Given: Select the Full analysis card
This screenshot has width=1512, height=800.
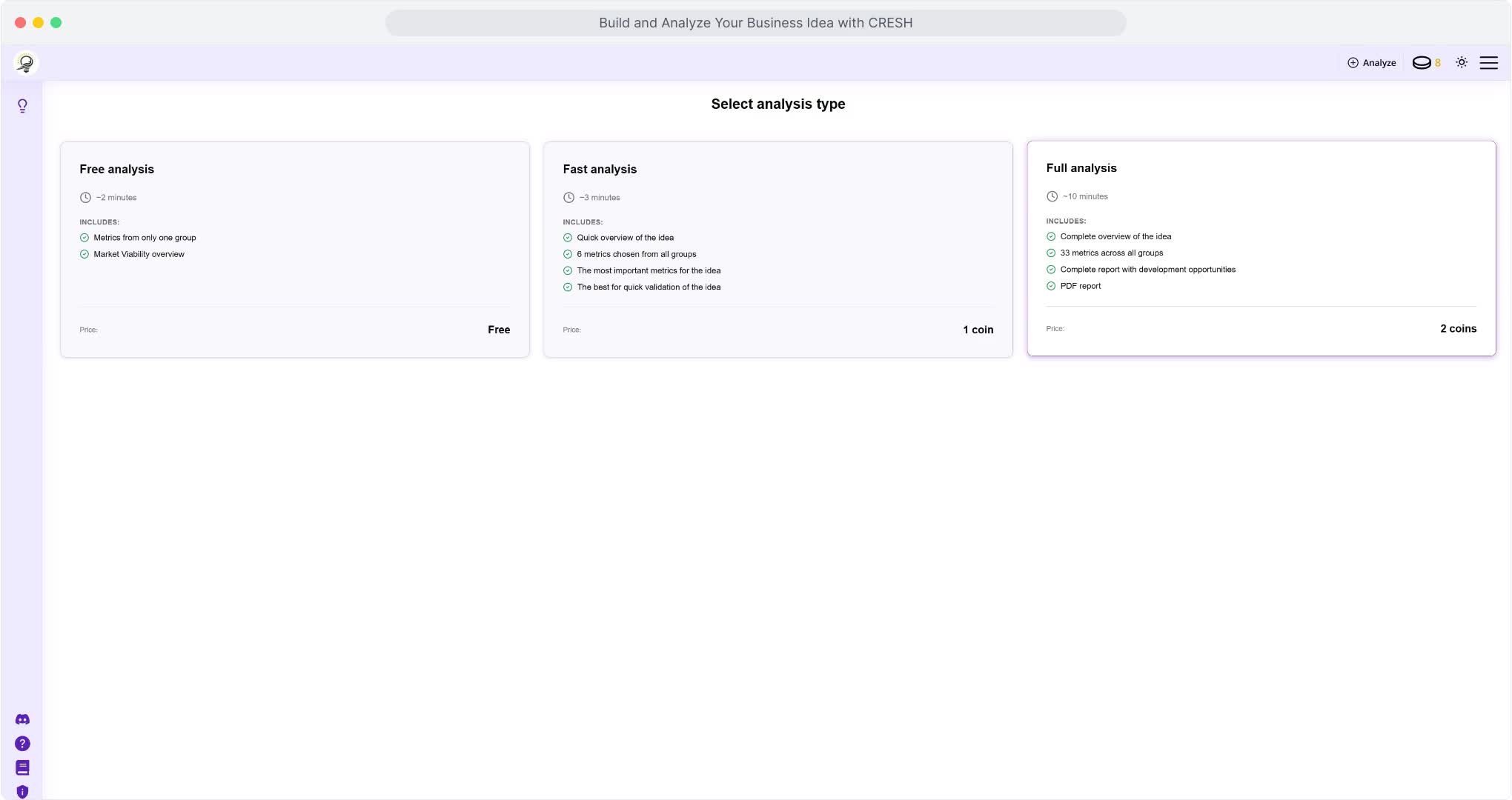Looking at the screenshot, I should point(1261,248).
